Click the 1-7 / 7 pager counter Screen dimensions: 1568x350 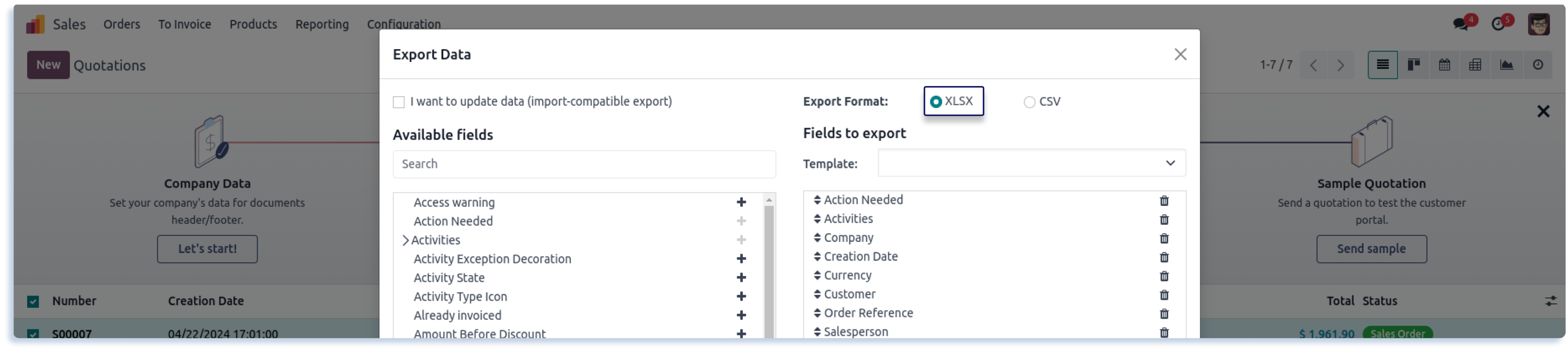click(1276, 65)
